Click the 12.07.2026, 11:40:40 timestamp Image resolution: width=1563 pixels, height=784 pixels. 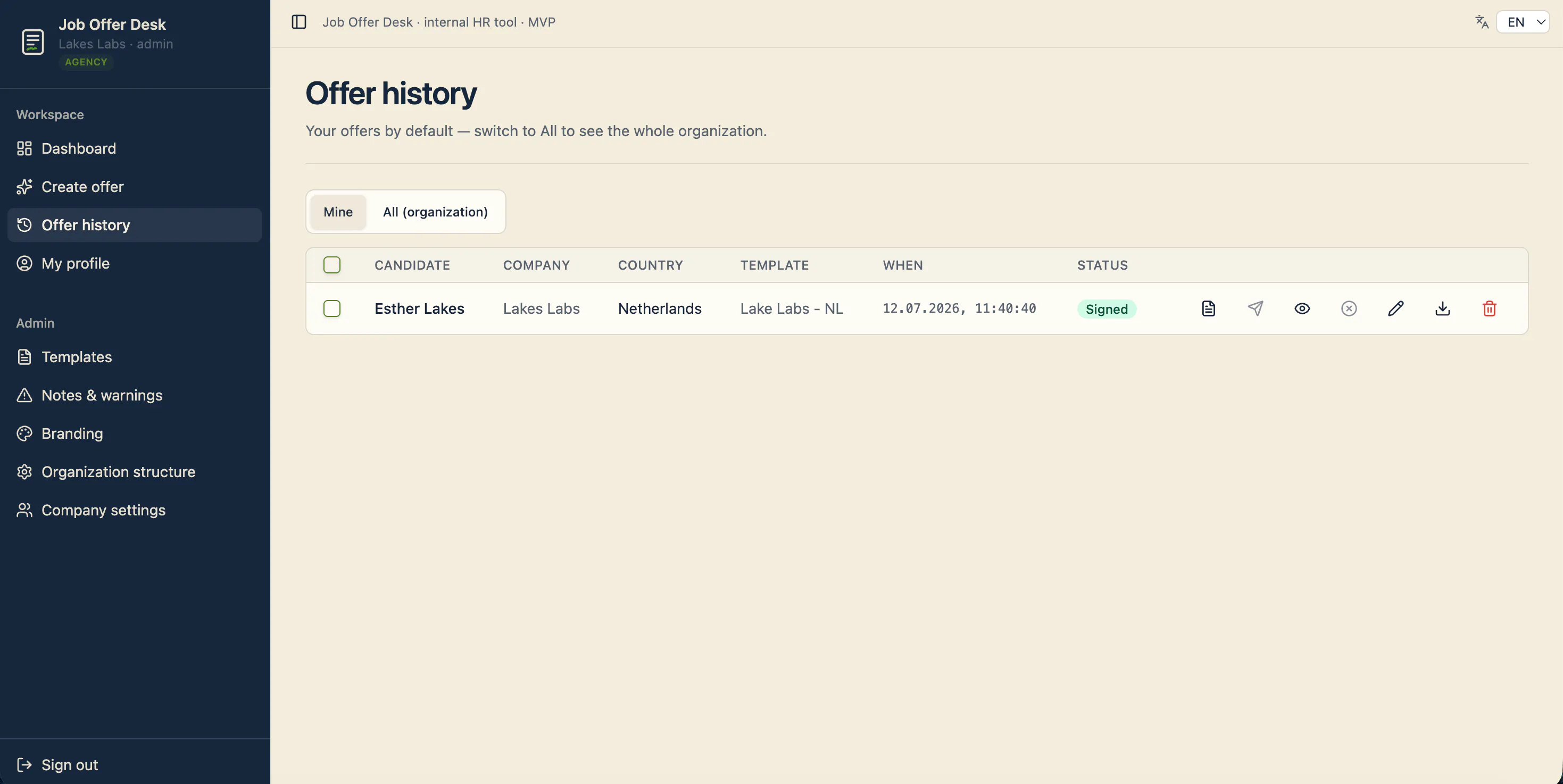pos(959,308)
